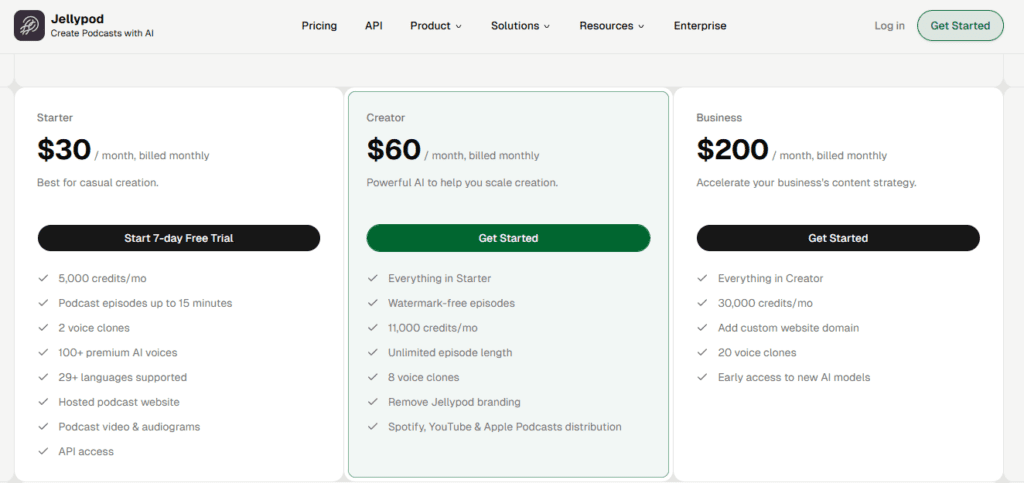The image size is (1024, 483).
Task: Click checkmark next to 2 voice clones
Action: 43,328
